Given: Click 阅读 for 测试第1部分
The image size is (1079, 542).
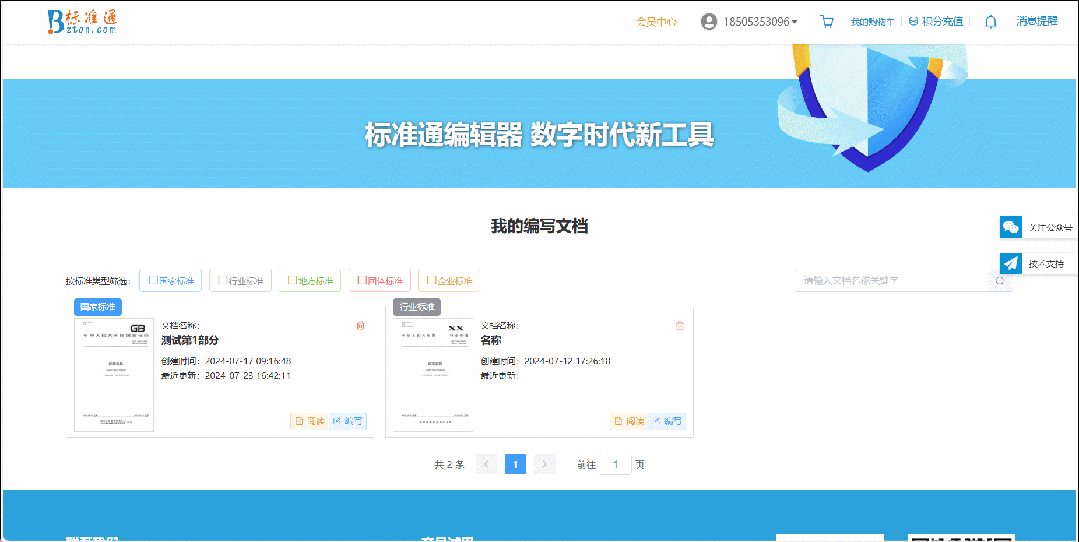Looking at the screenshot, I should 310,421.
